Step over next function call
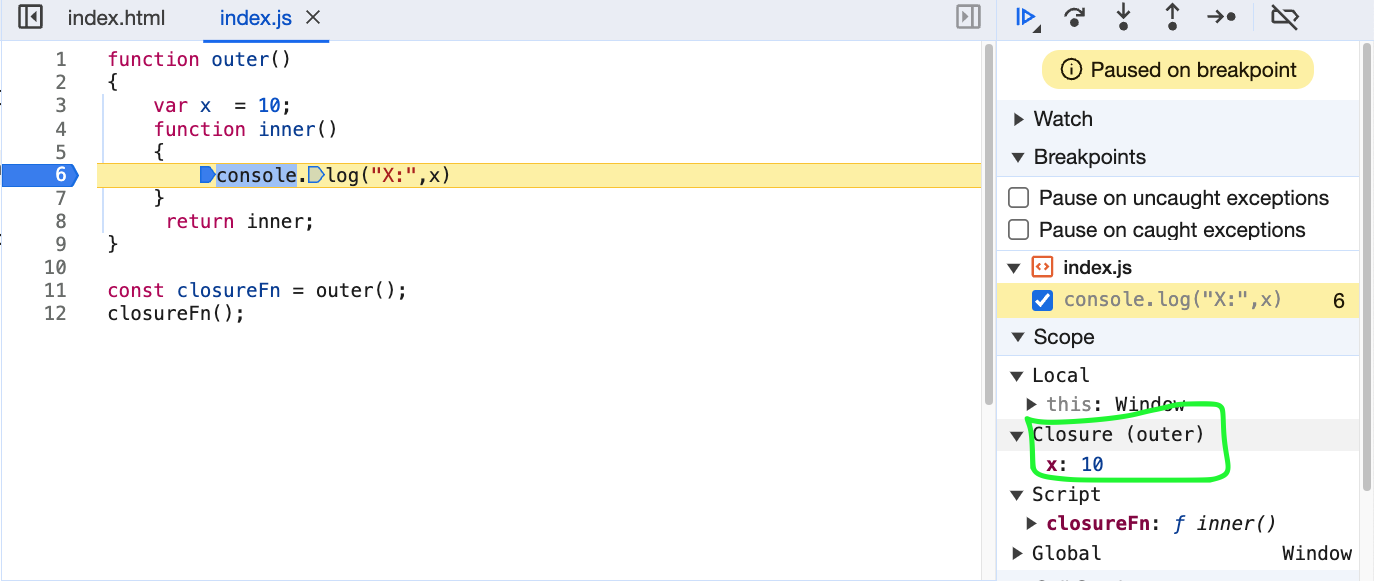The image size is (1374, 581). [x=1074, y=17]
